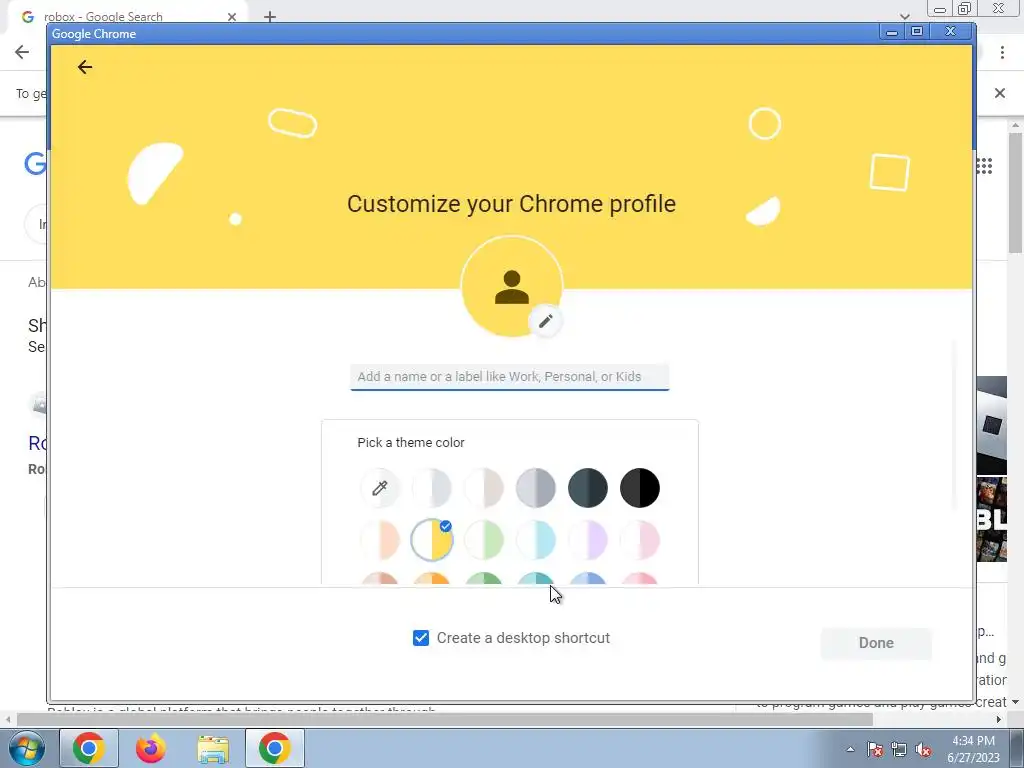Image resolution: width=1024 pixels, height=768 pixels.
Task: Open the clock showing 4:34 PM
Action: click(973, 748)
